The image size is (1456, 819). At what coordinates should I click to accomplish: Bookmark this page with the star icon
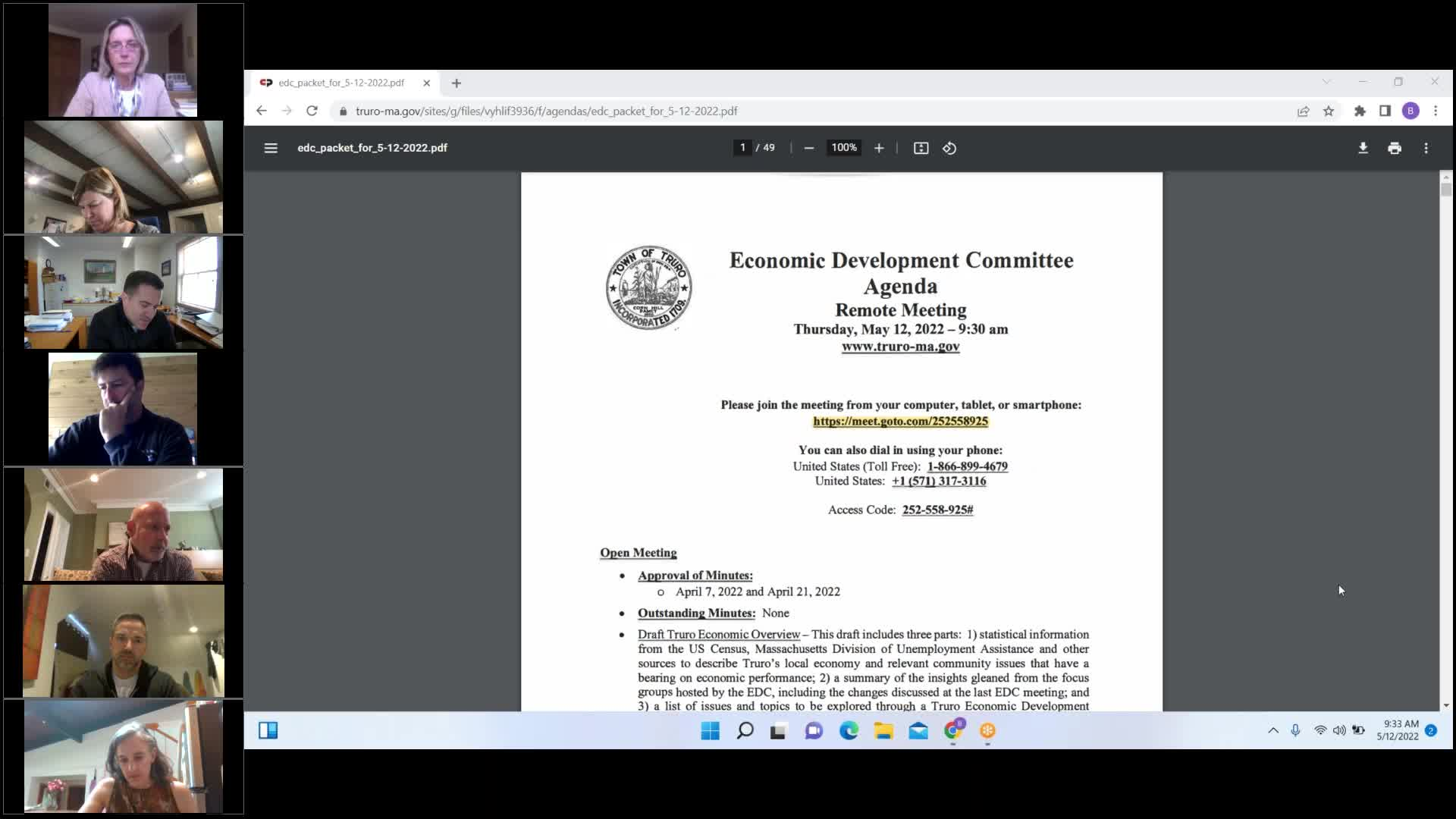(x=1329, y=111)
